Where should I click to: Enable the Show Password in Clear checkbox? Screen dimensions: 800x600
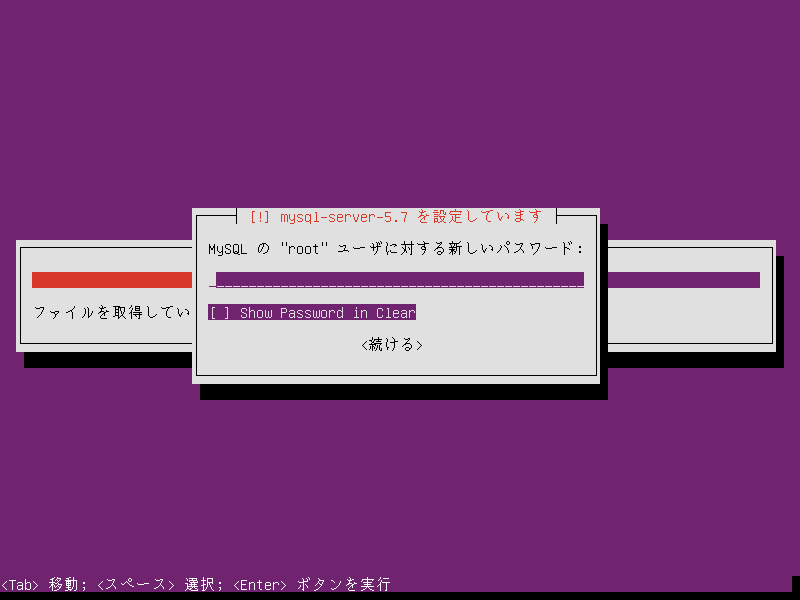coord(312,313)
